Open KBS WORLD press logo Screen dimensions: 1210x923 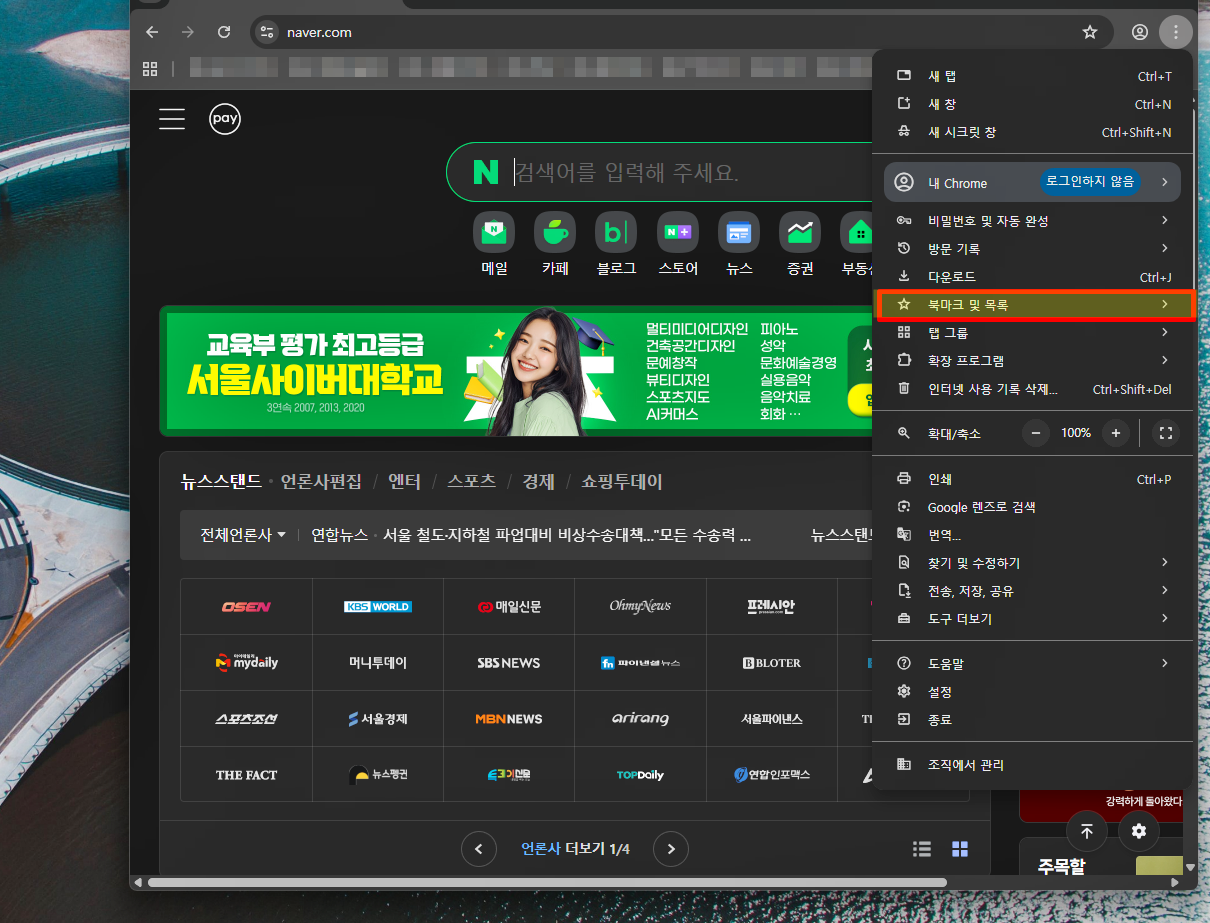coord(378,607)
